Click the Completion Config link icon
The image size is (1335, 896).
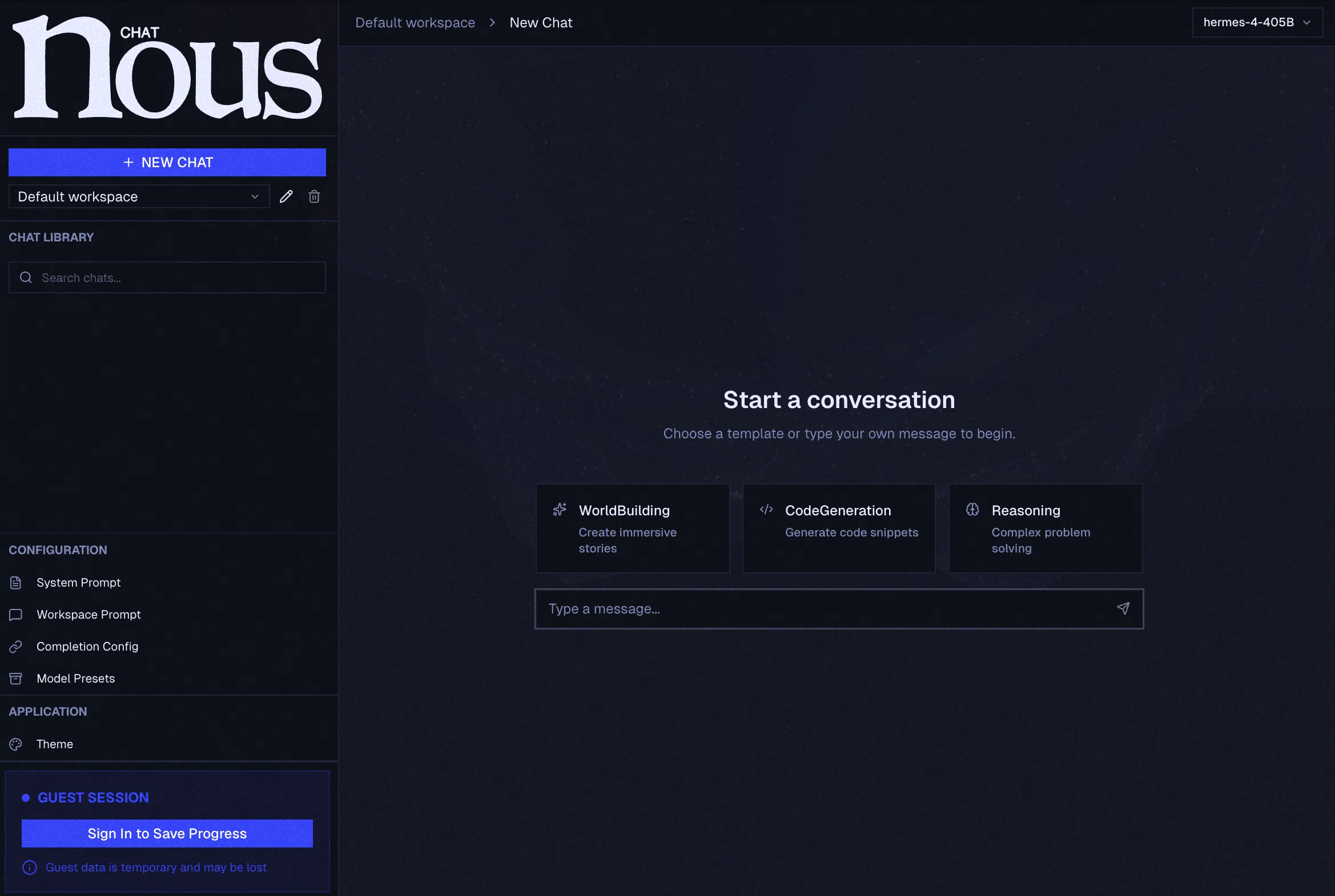coord(16,647)
